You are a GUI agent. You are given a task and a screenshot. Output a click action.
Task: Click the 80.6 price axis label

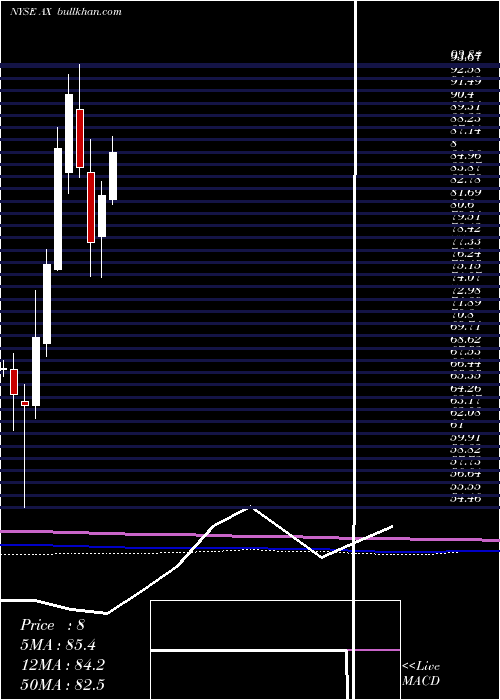[x=462, y=204]
